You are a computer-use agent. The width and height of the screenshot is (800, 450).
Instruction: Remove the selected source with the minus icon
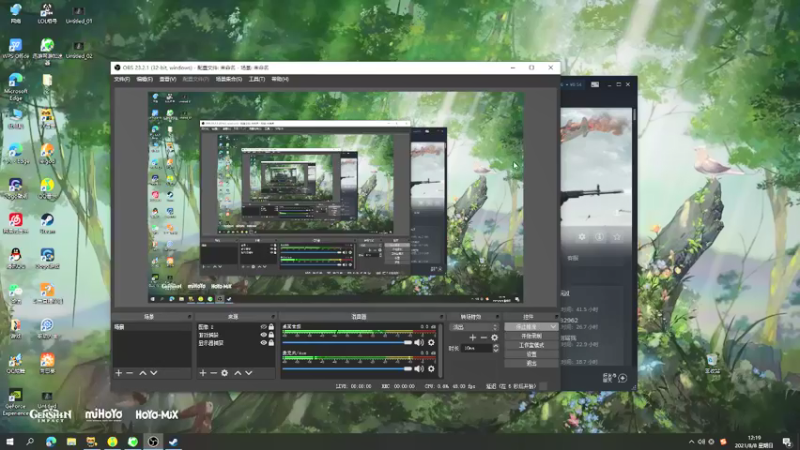[213, 373]
